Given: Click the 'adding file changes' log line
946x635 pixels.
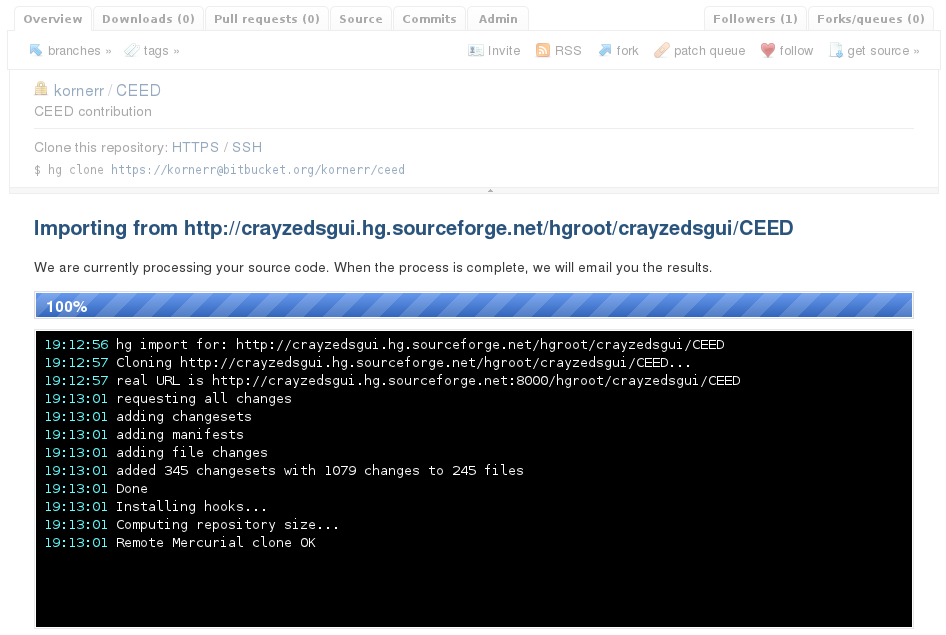Looking at the screenshot, I should click(x=156, y=452).
